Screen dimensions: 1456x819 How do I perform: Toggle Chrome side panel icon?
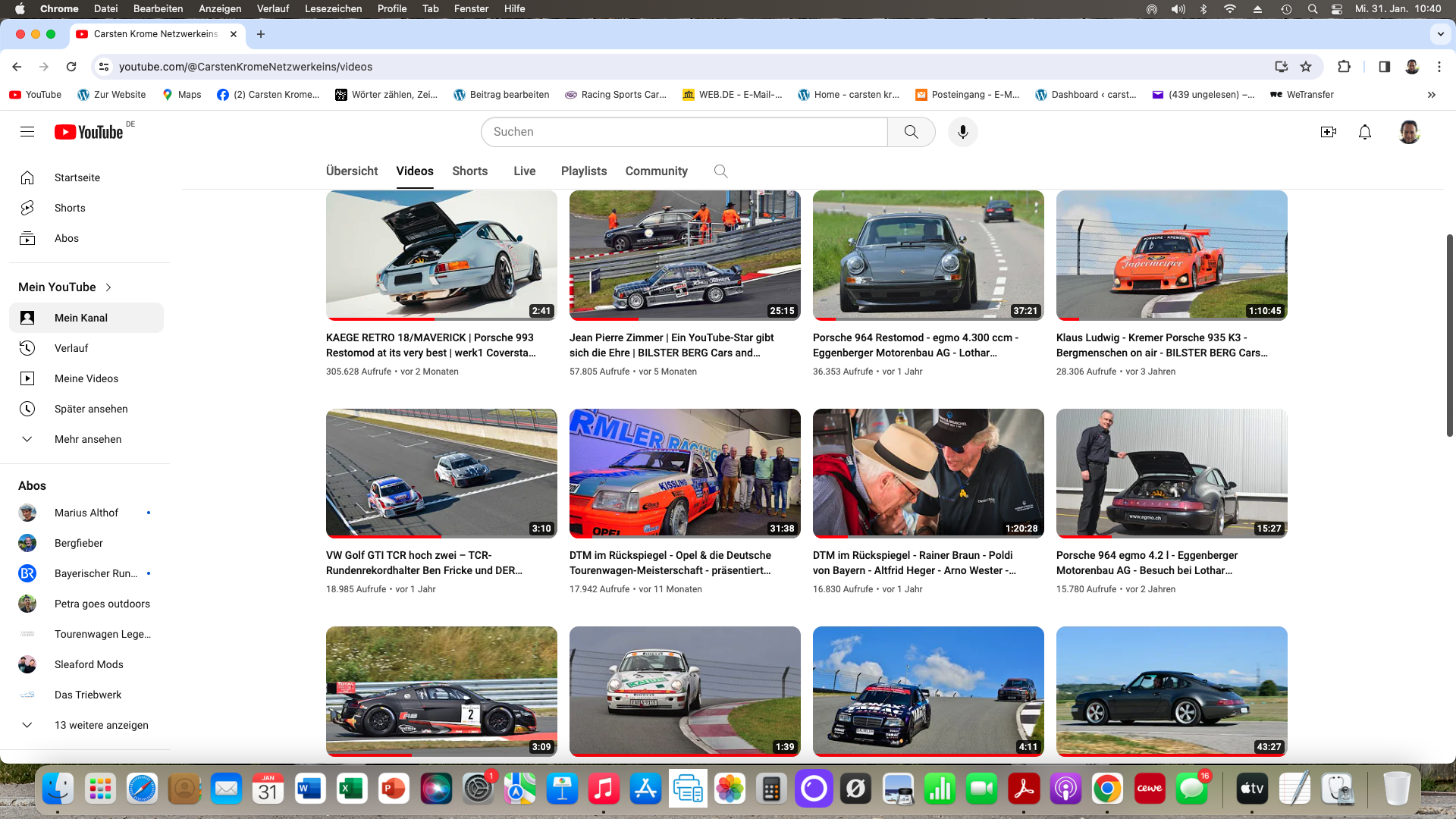click(1384, 67)
